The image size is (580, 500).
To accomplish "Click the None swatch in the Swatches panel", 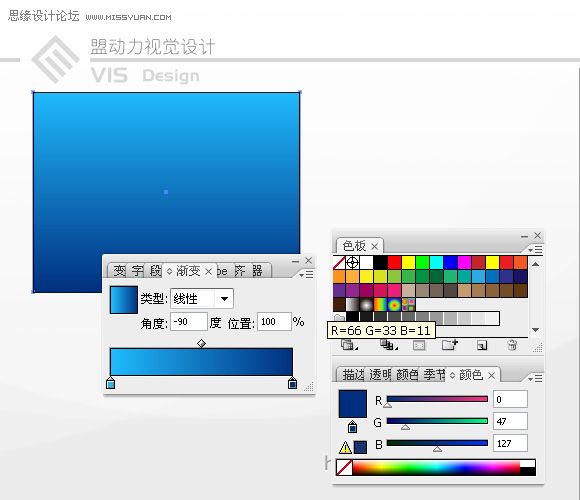I will [x=339, y=263].
